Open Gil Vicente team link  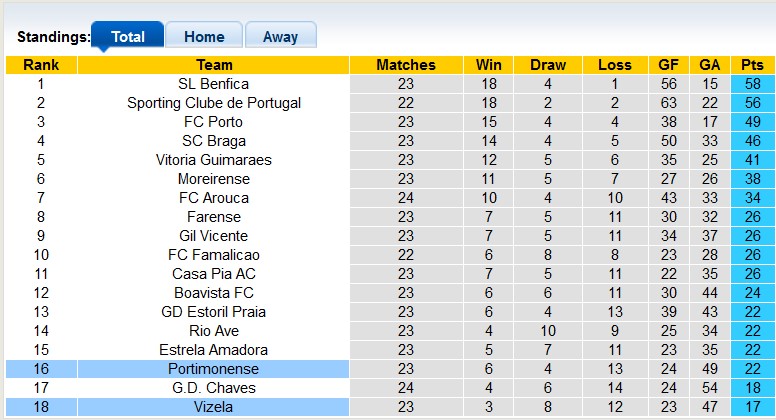213,236
